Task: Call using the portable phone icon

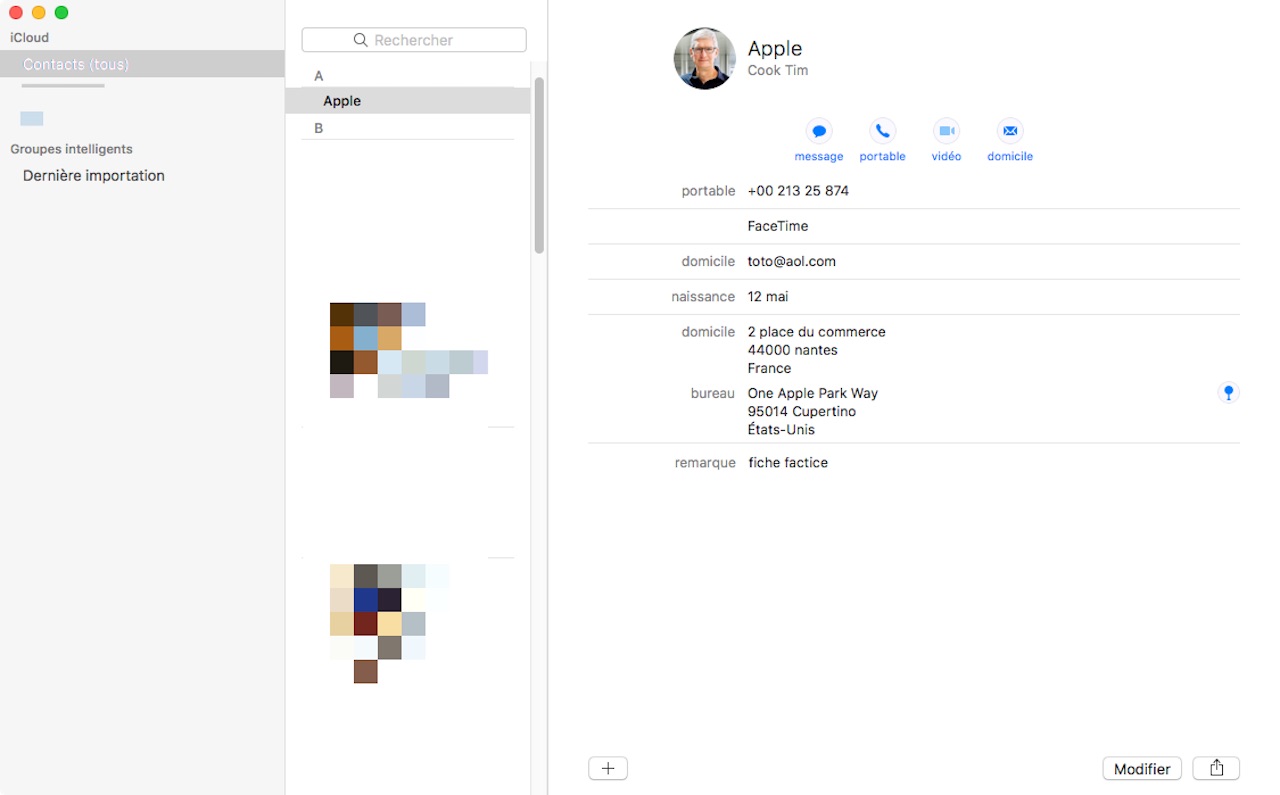Action: 882,131
